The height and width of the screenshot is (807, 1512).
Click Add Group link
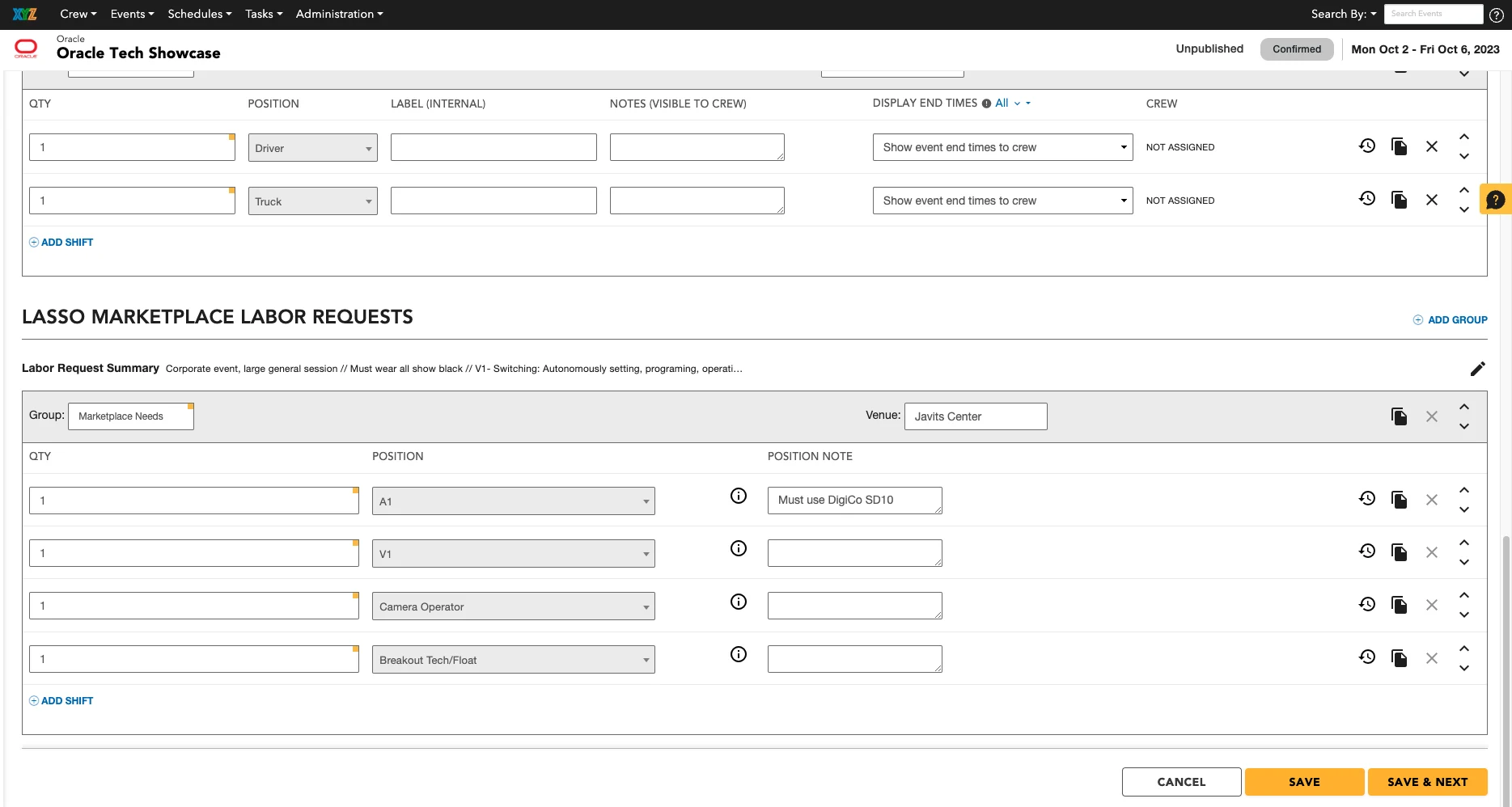pyautogui.click(x=1450, y=320)
